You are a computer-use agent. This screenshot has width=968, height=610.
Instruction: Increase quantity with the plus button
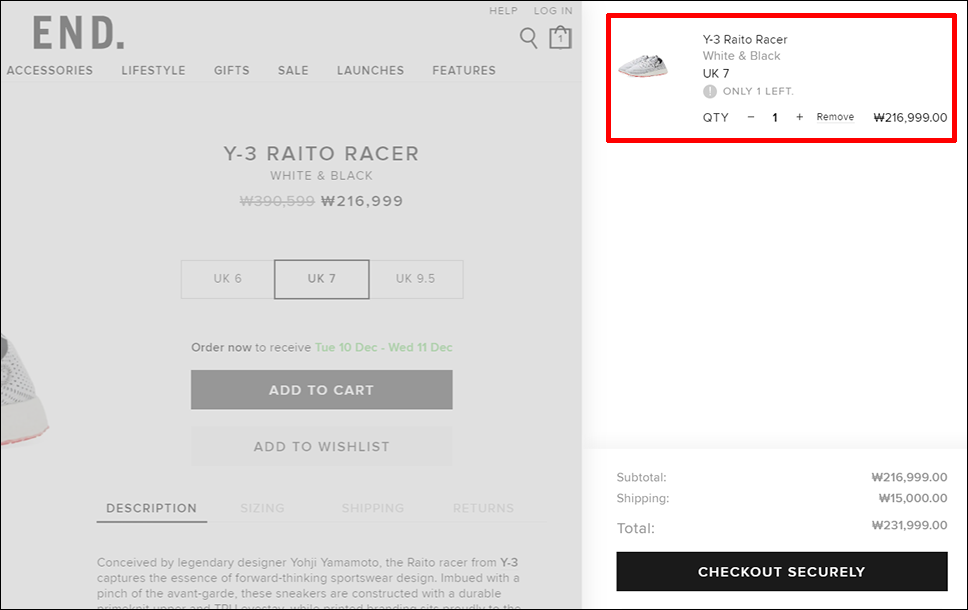tap(799, 117)
